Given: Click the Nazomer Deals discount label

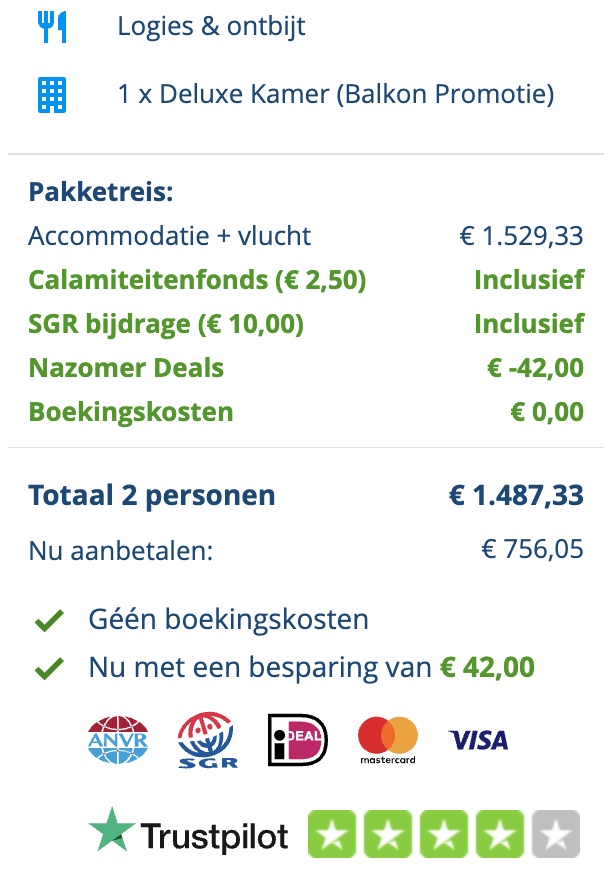Looking at the screenshot, I should (x=126, y=368).
